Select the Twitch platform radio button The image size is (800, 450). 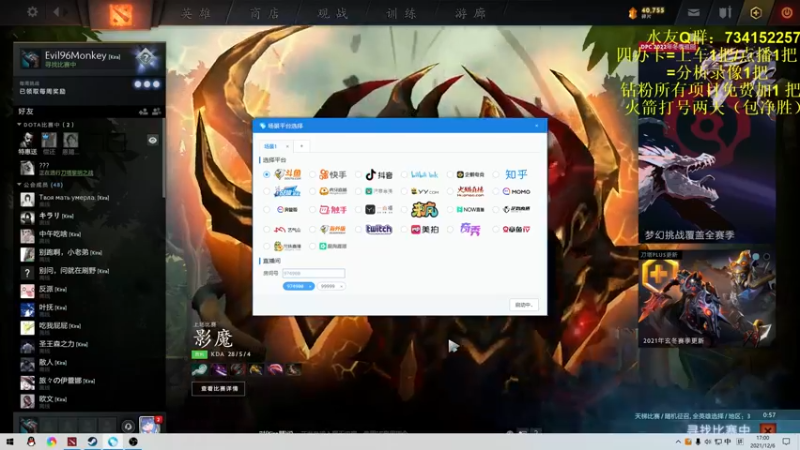pyautogui.click(x=358, y=230)
